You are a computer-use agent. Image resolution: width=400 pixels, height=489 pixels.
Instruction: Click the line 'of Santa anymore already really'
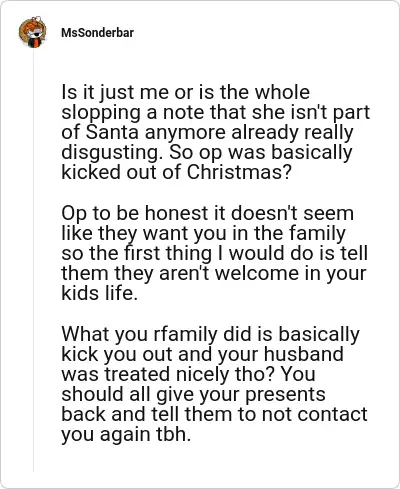[207, 132]
